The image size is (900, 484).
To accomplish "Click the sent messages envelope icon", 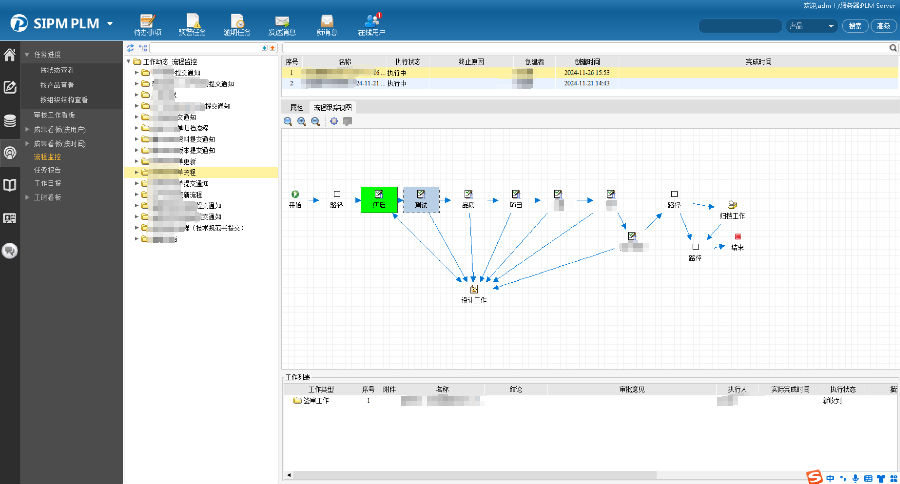I will 282,22.
